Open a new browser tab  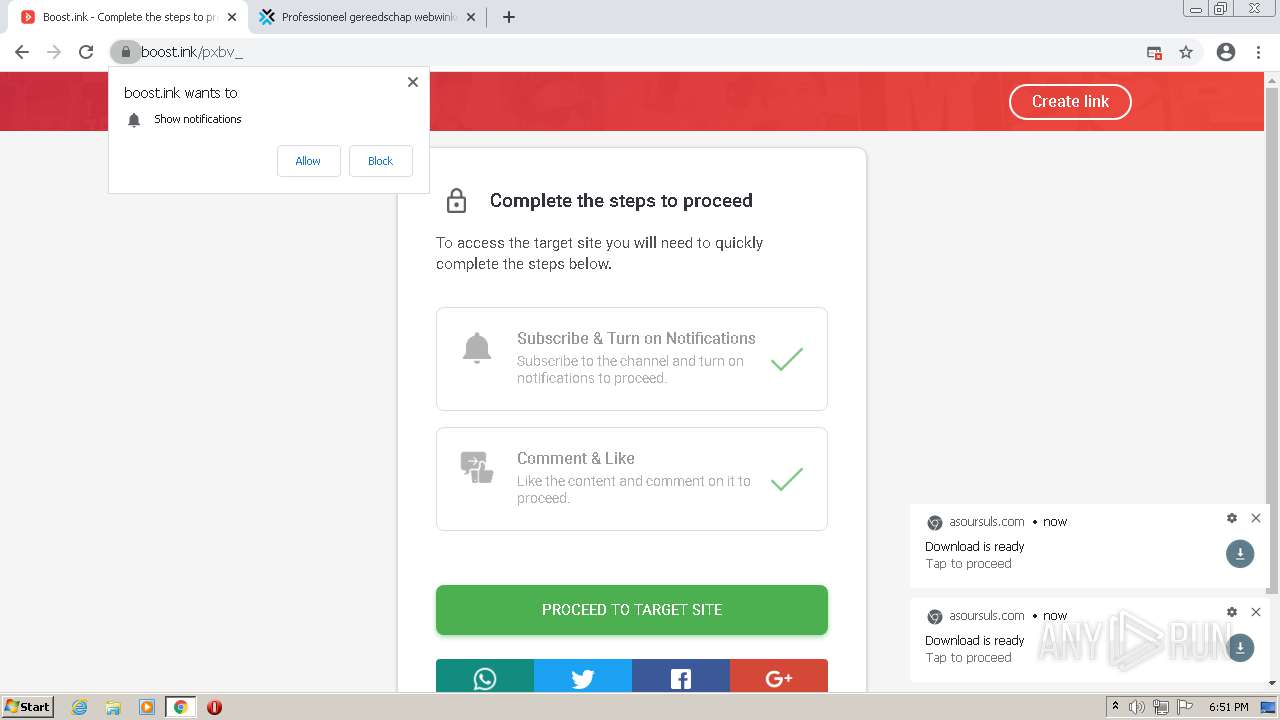508,17
